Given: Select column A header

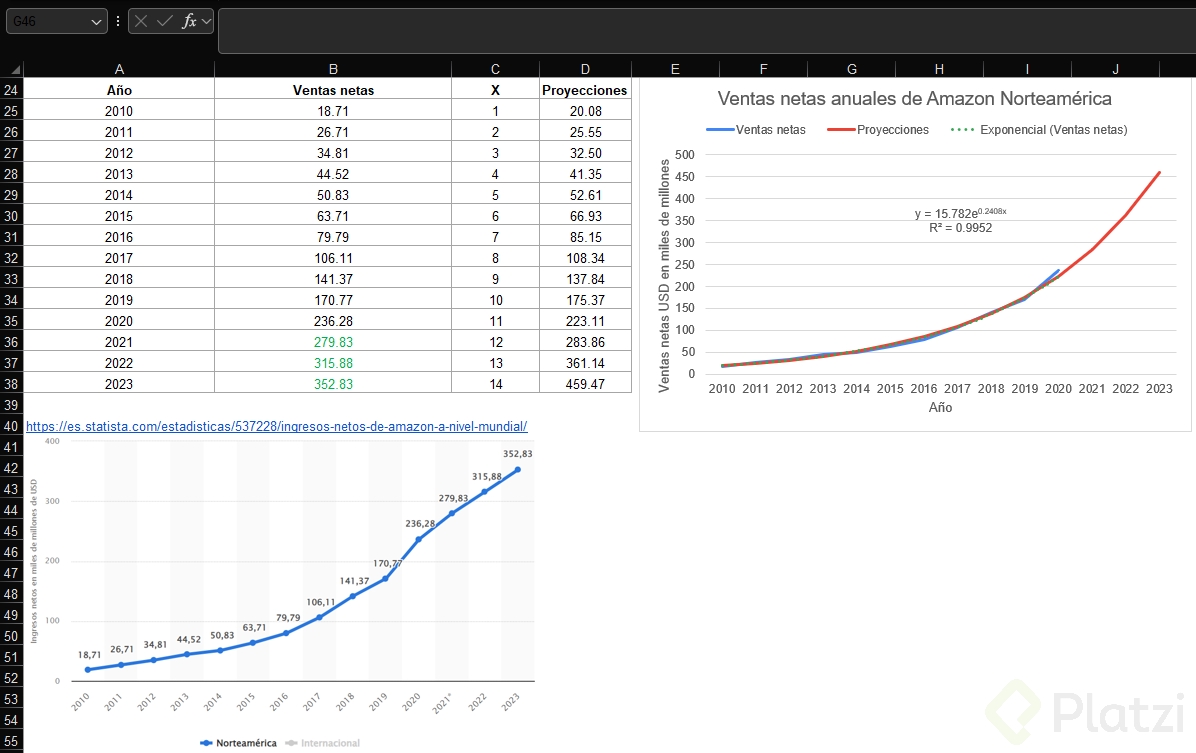Looking at the screenshot, I should 119,69.
